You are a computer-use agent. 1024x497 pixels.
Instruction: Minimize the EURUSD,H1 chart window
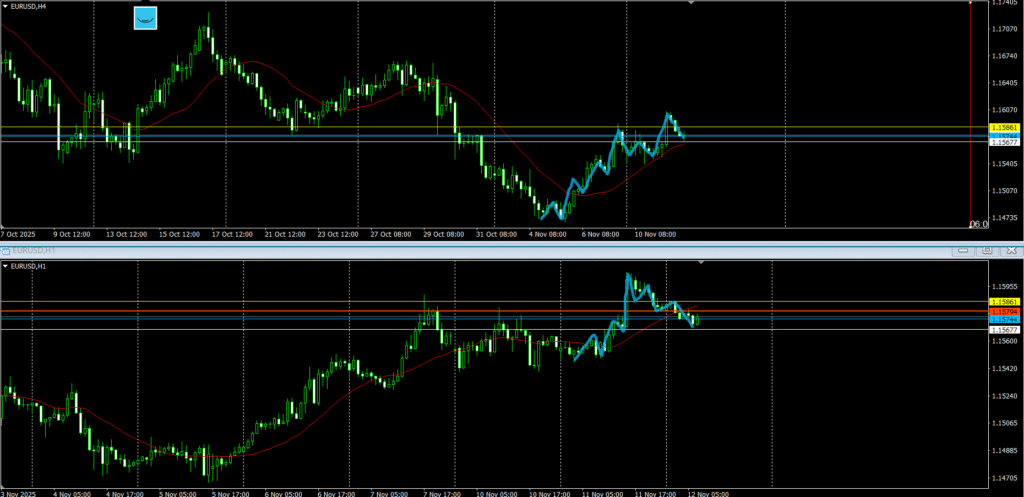(x=965, y=249)
